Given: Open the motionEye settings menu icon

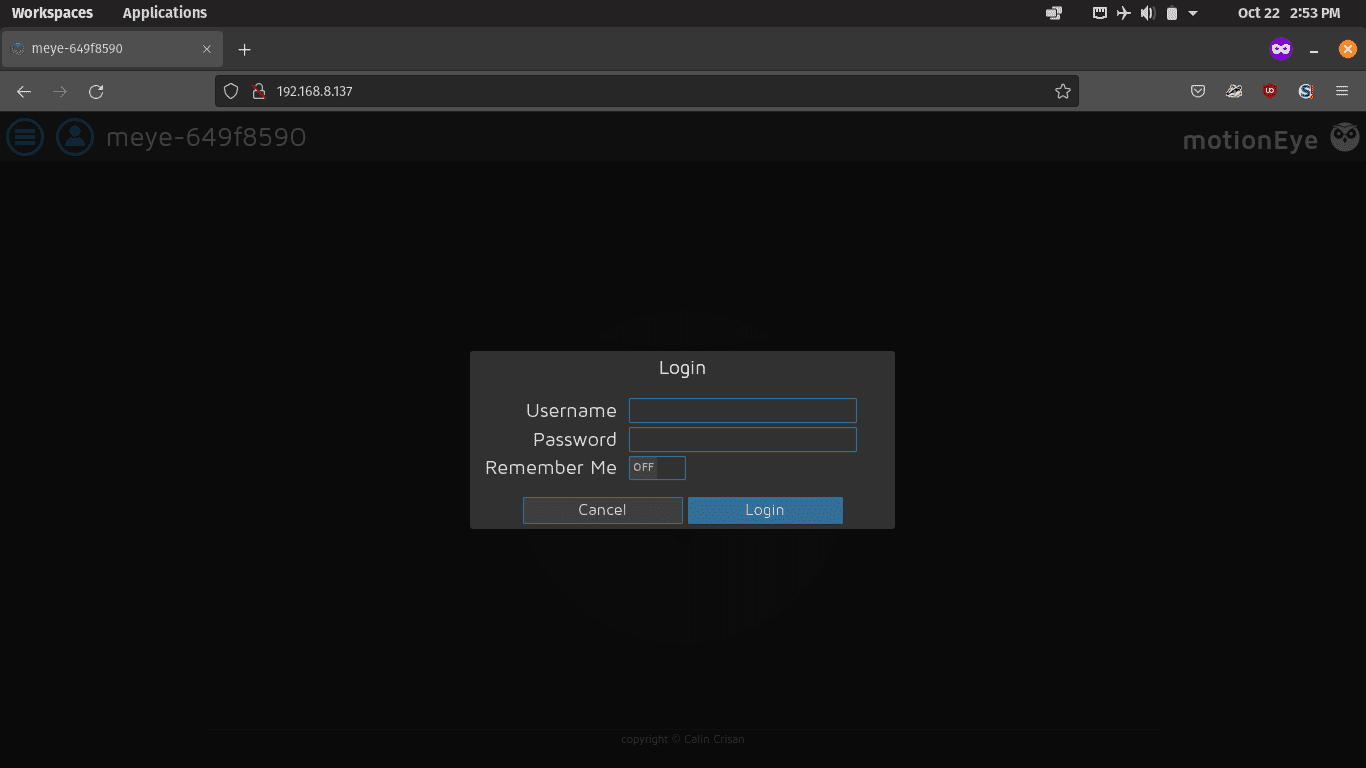Looking at the screenshot, I should (24, 137).
